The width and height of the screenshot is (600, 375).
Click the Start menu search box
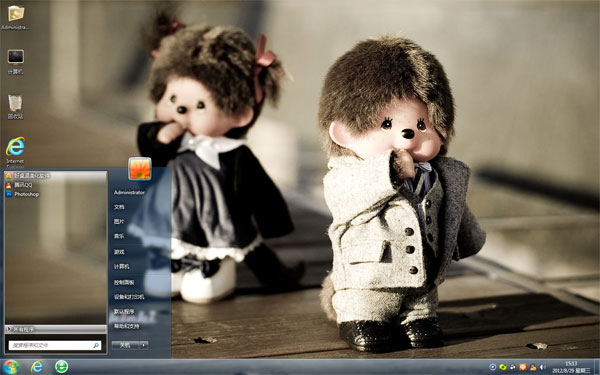click(x=55, y=346)
